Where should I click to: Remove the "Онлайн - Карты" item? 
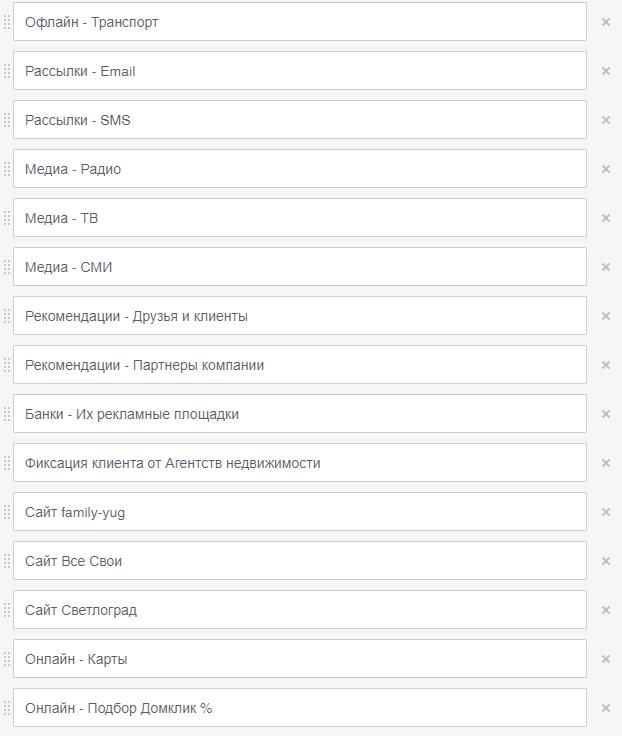click(x=605, y=659)
